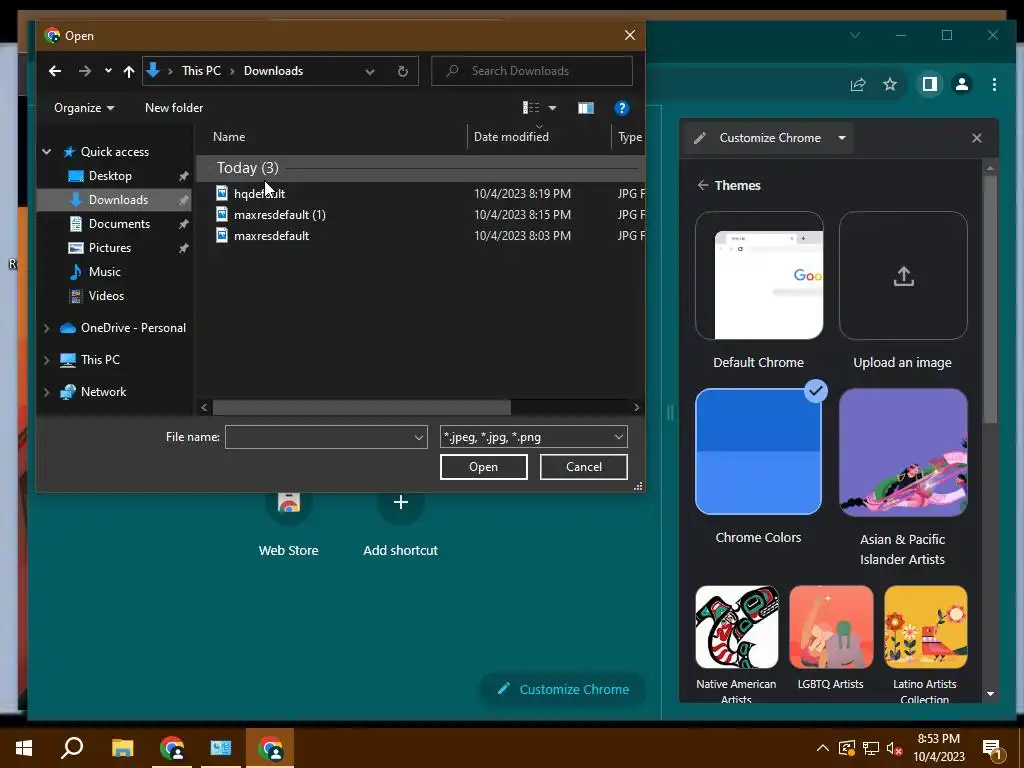This screenshot has width=1024, height=768.
Task: Go back in the Open dialog
Action: (x=55, y=71)
